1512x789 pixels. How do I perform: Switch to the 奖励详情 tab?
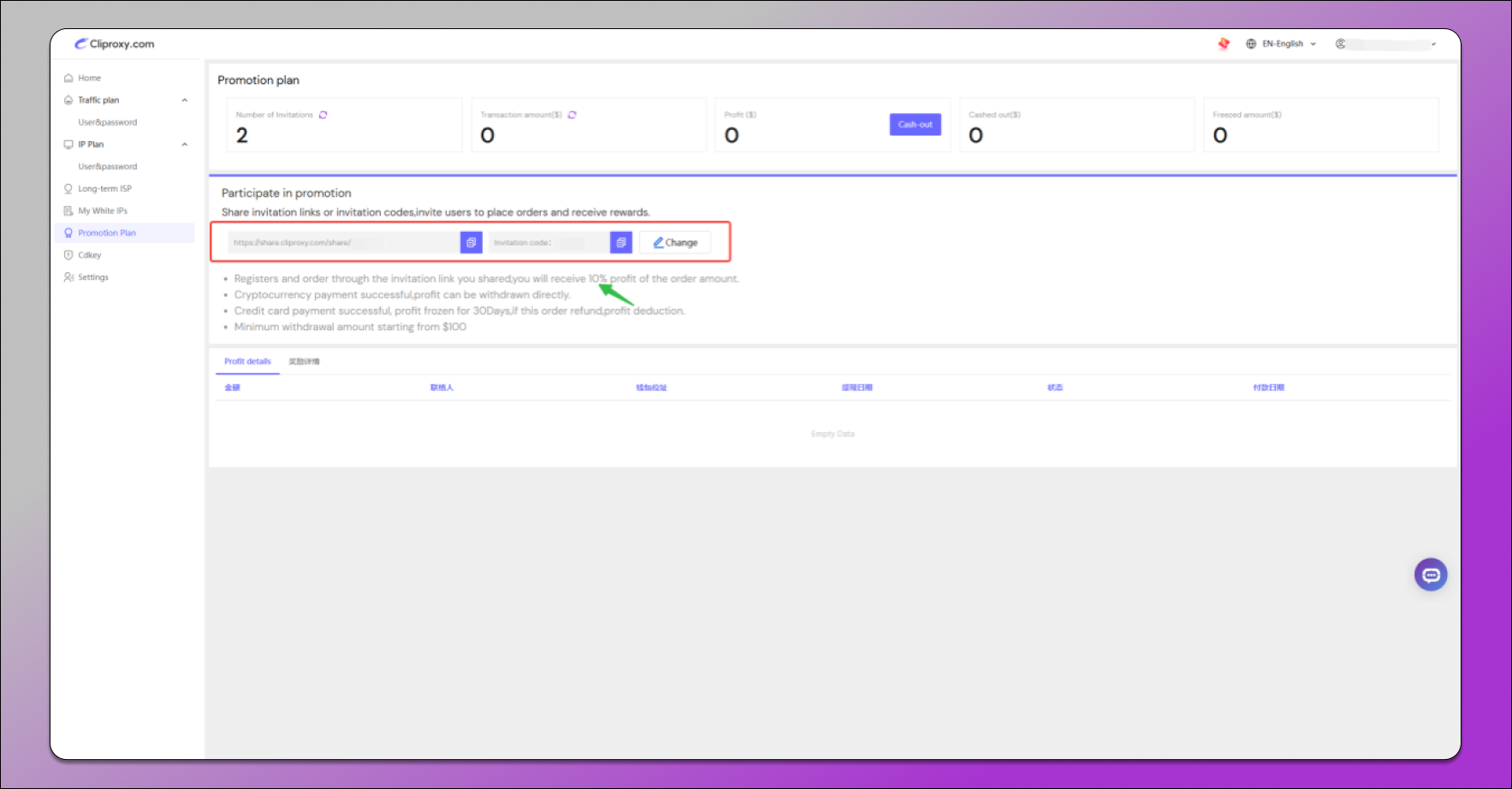(x=304, y=362)
